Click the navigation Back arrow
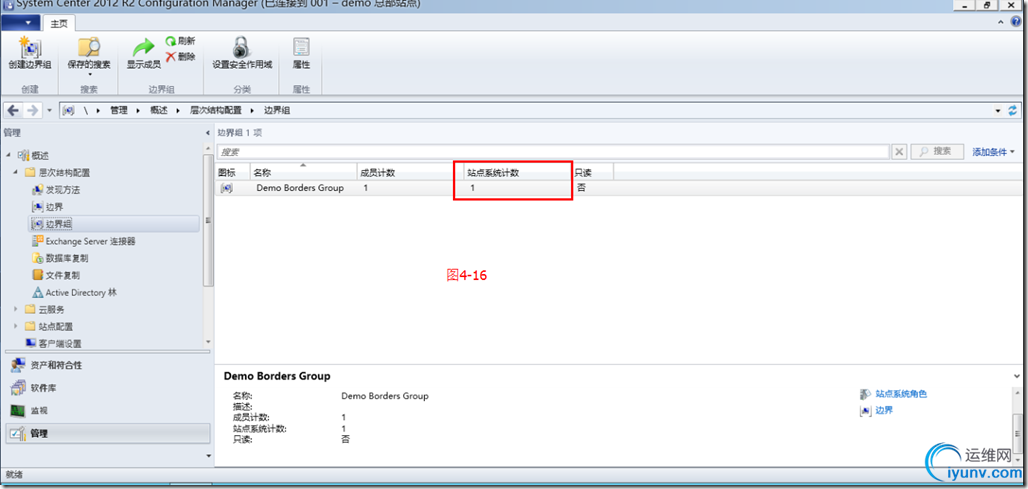Screen dimensions: 1028x489 click(x=12, y=111)
